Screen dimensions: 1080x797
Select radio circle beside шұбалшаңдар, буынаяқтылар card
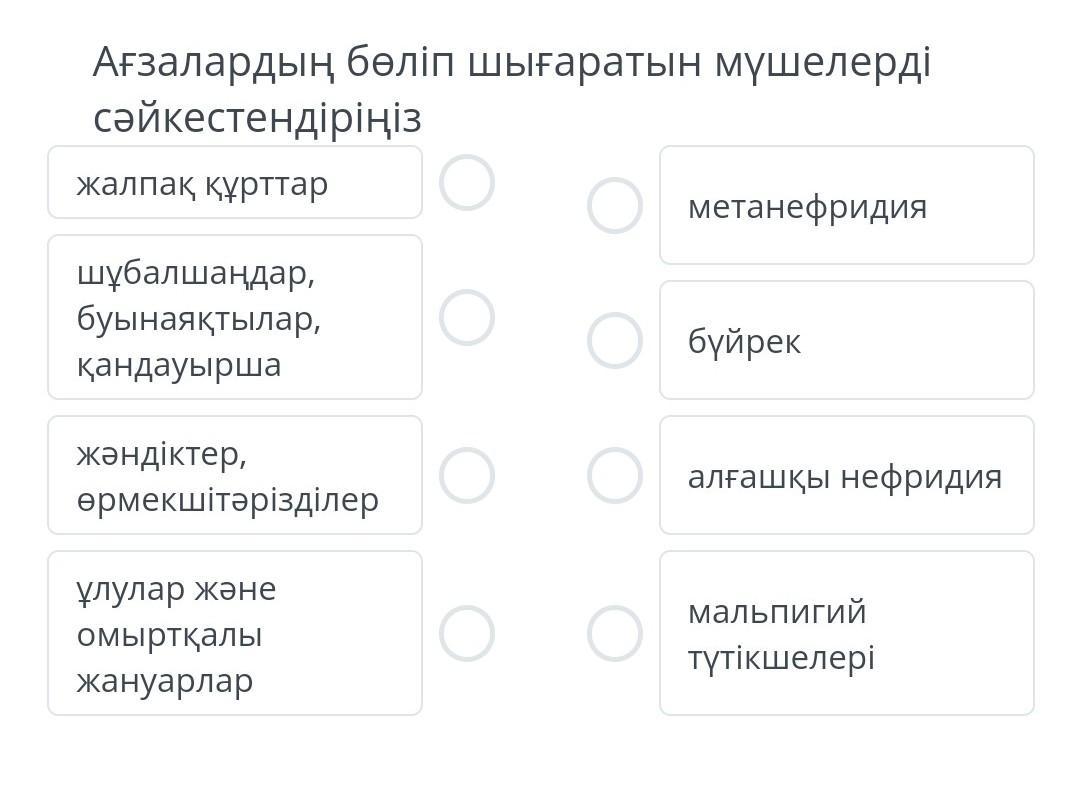tap(467, 317)
